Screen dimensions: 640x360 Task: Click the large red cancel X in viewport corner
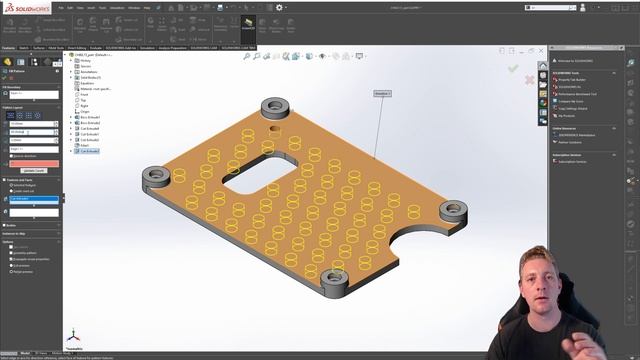530,80
